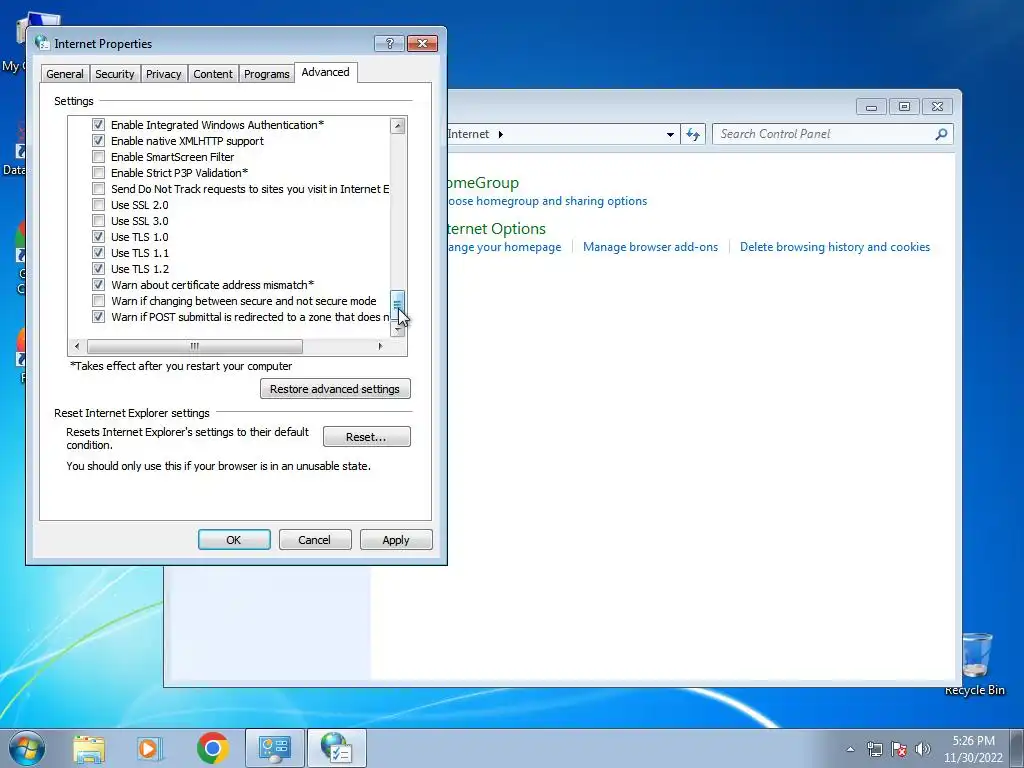This screenshot has width=1024, height=768.
Task: Click the Start orb on the taskbar
Action: coord(27,748)
